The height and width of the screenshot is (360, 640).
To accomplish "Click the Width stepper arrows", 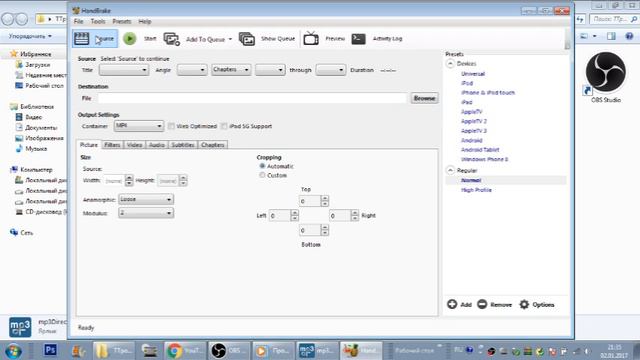I will click(129, 180).
